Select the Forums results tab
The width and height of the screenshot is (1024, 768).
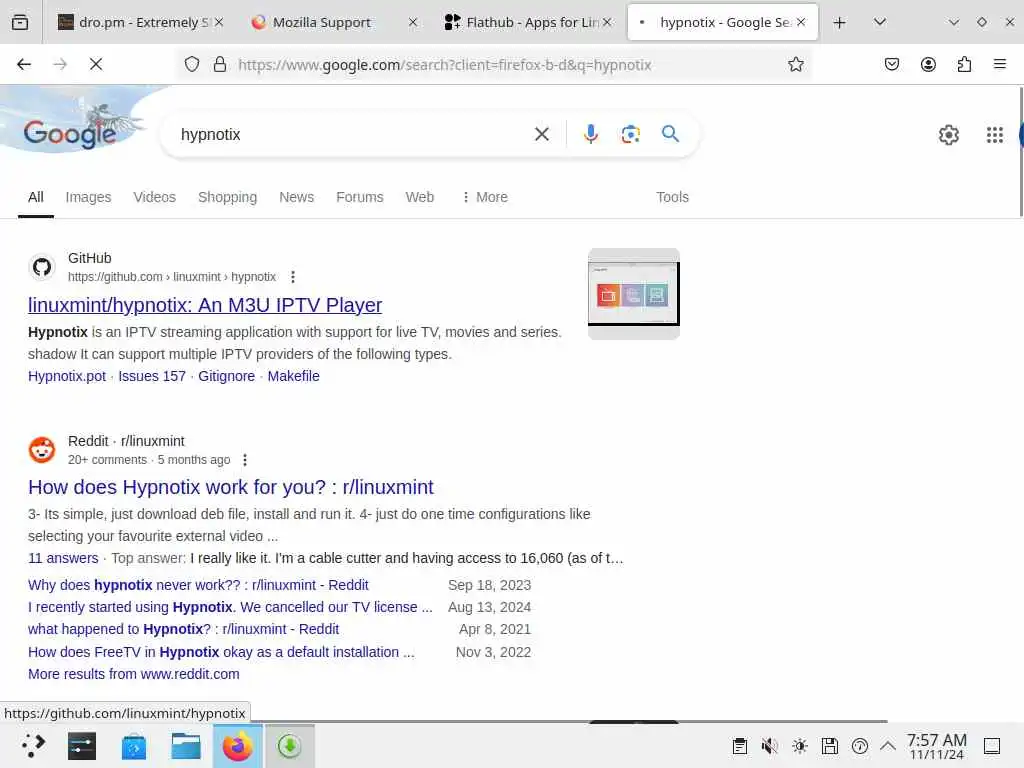(x=360, y=197)
